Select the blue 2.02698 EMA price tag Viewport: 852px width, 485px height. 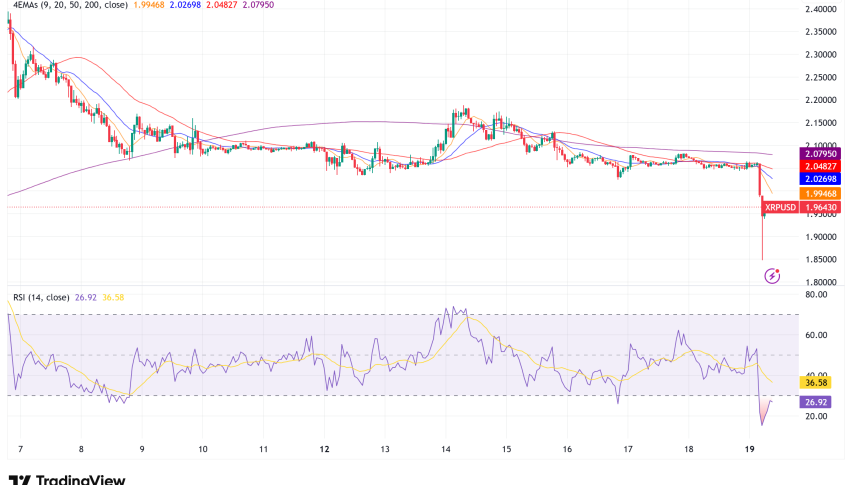click(x=823, y=179)
